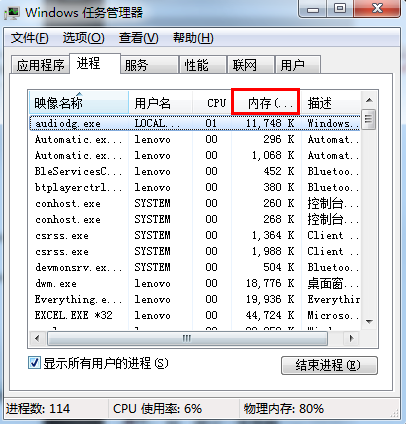Screen dimensions: 406x424
Task: Select Automatic.ex... row using 1,068 K
Action: click(x=195, y=155)
